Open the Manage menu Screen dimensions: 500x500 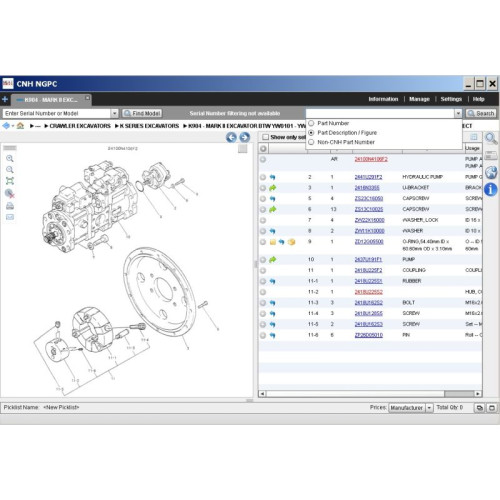pyautogui.click(x=419, y=99)
